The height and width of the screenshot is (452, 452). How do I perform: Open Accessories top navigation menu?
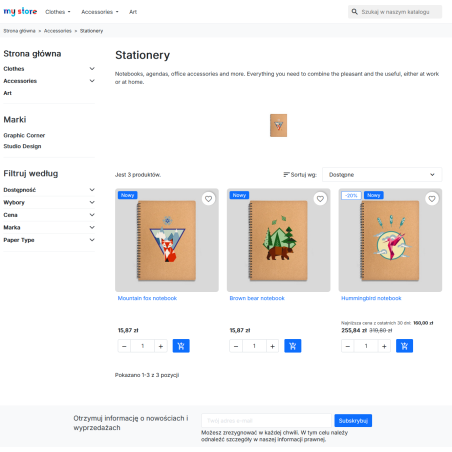pyautogui.click(x=100, y=12)
